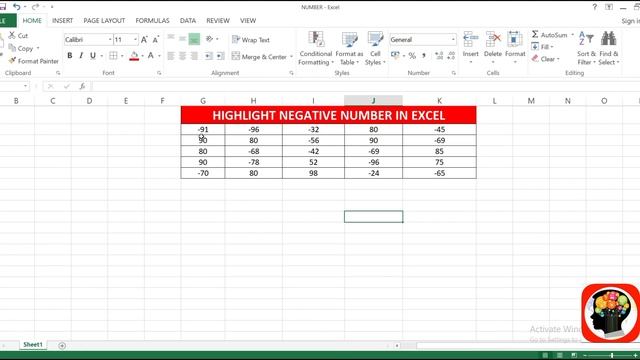Viewport: 640px width, 360px height.
Task: Apply comma style format
Action: [424, 56]
